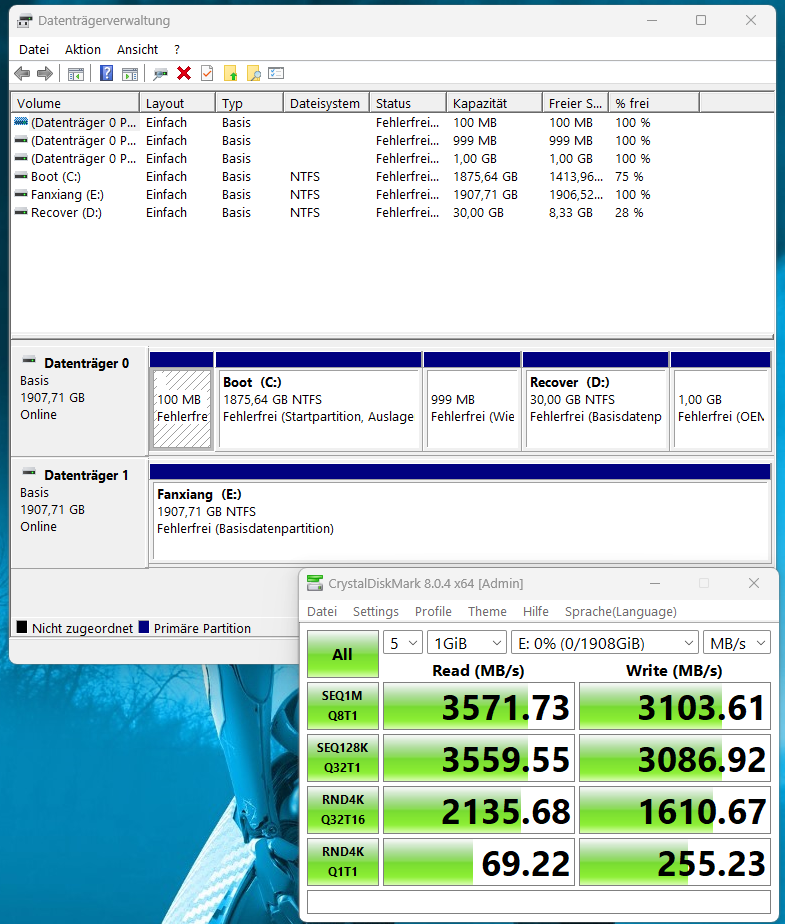Click the folder with magnifier icon
Screen dimensions: 785x924
(254, 74)
